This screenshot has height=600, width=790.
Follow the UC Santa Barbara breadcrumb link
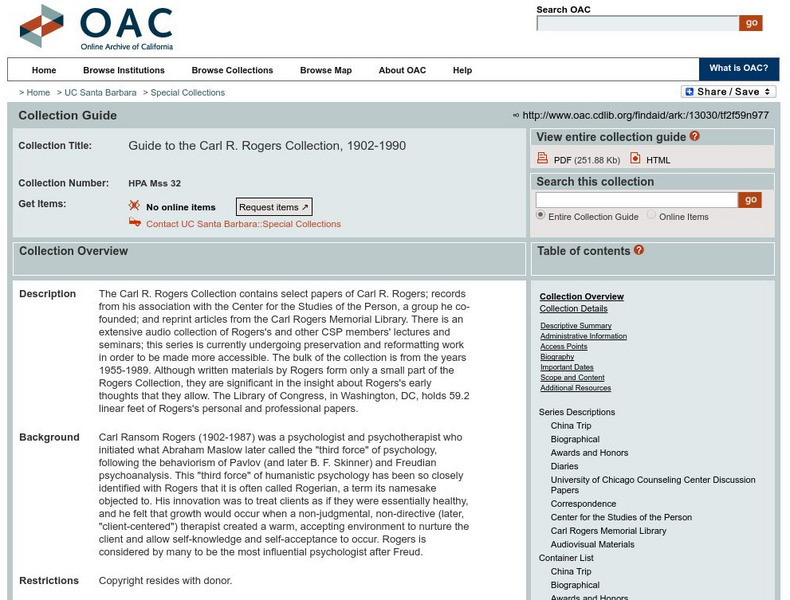click(100, 93)
